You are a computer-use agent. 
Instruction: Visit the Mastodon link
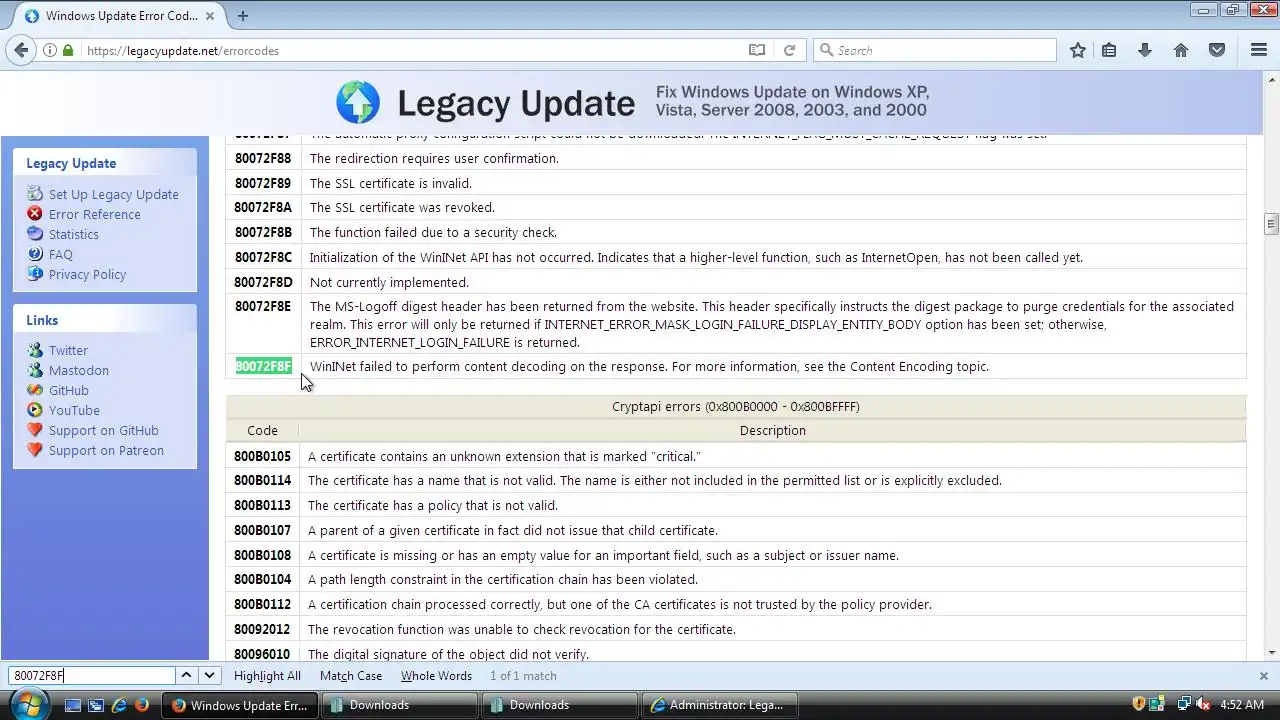tap(78, 370)
